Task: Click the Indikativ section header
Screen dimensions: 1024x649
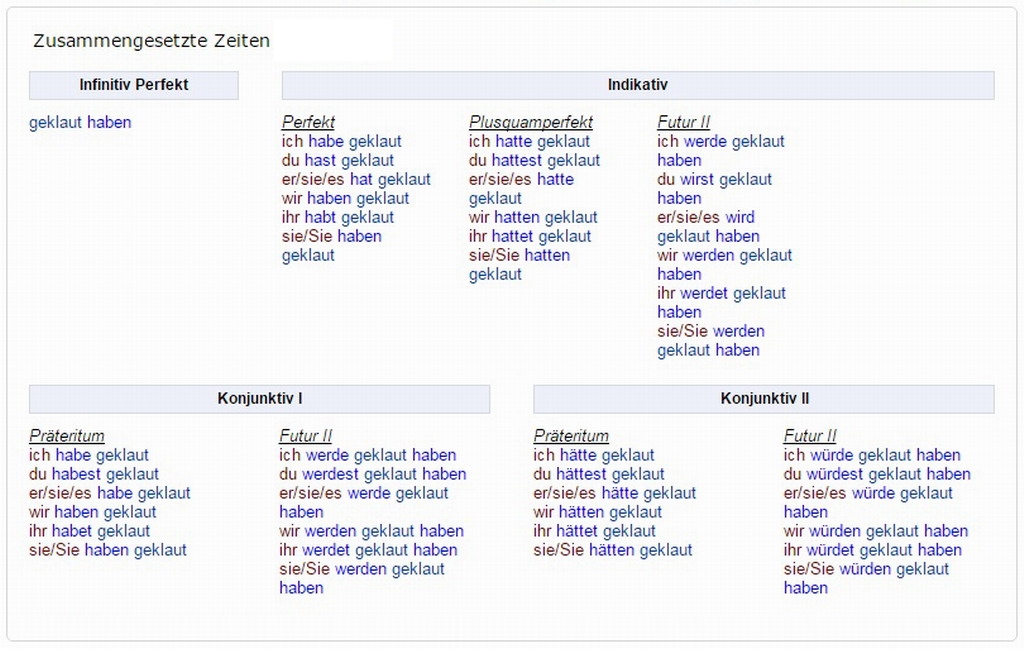Action: (x=637, y=85)
